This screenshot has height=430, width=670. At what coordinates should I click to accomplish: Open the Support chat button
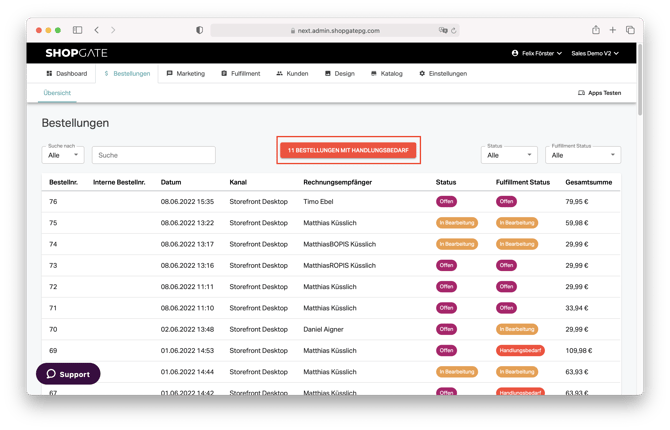tap(68, 374)
